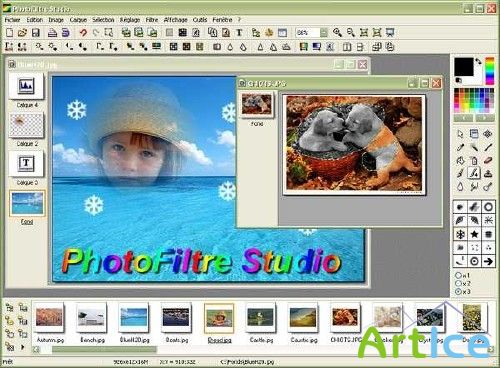The image size is (500, 368).
Task: Click the red Undo arrow icon
Action: pyautogui.click(x=83, y=32)
